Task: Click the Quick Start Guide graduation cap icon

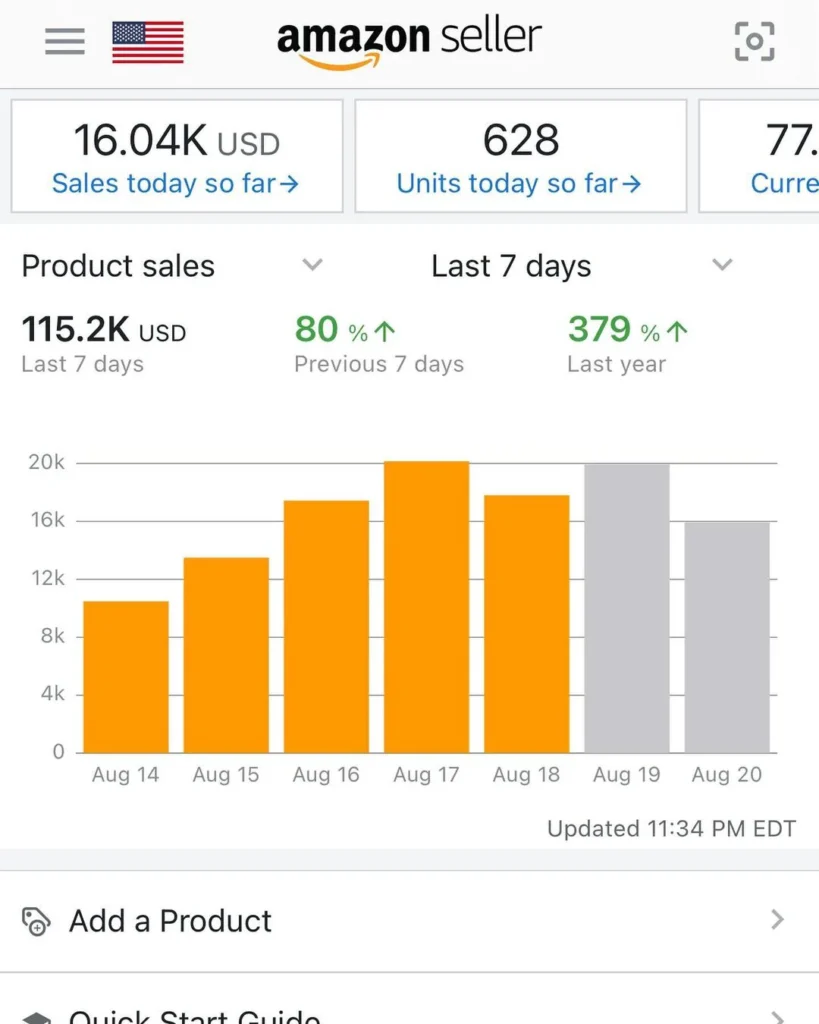Action: coord(36,1016)
